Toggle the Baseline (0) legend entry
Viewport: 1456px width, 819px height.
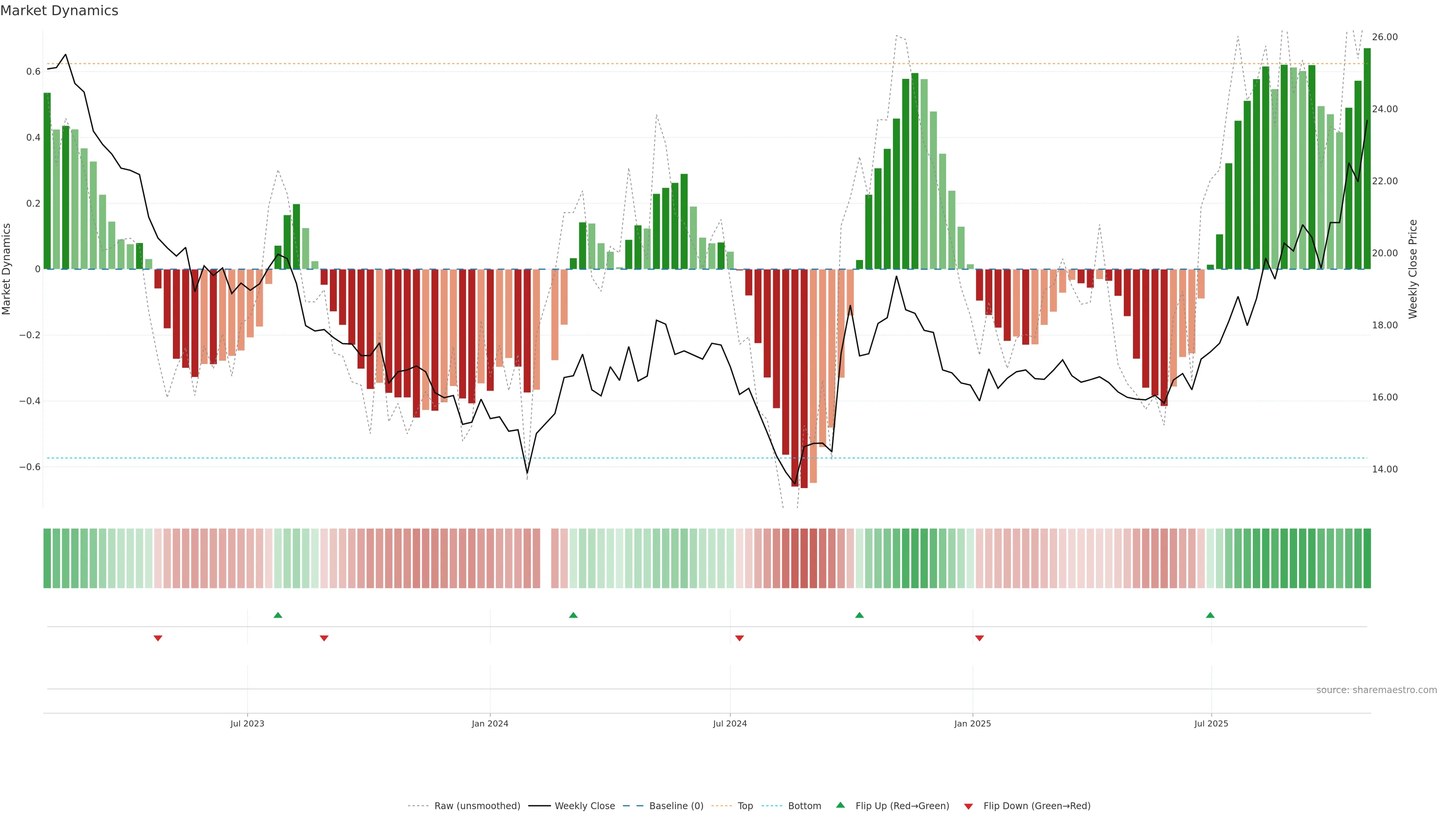(x=676, y=806)
